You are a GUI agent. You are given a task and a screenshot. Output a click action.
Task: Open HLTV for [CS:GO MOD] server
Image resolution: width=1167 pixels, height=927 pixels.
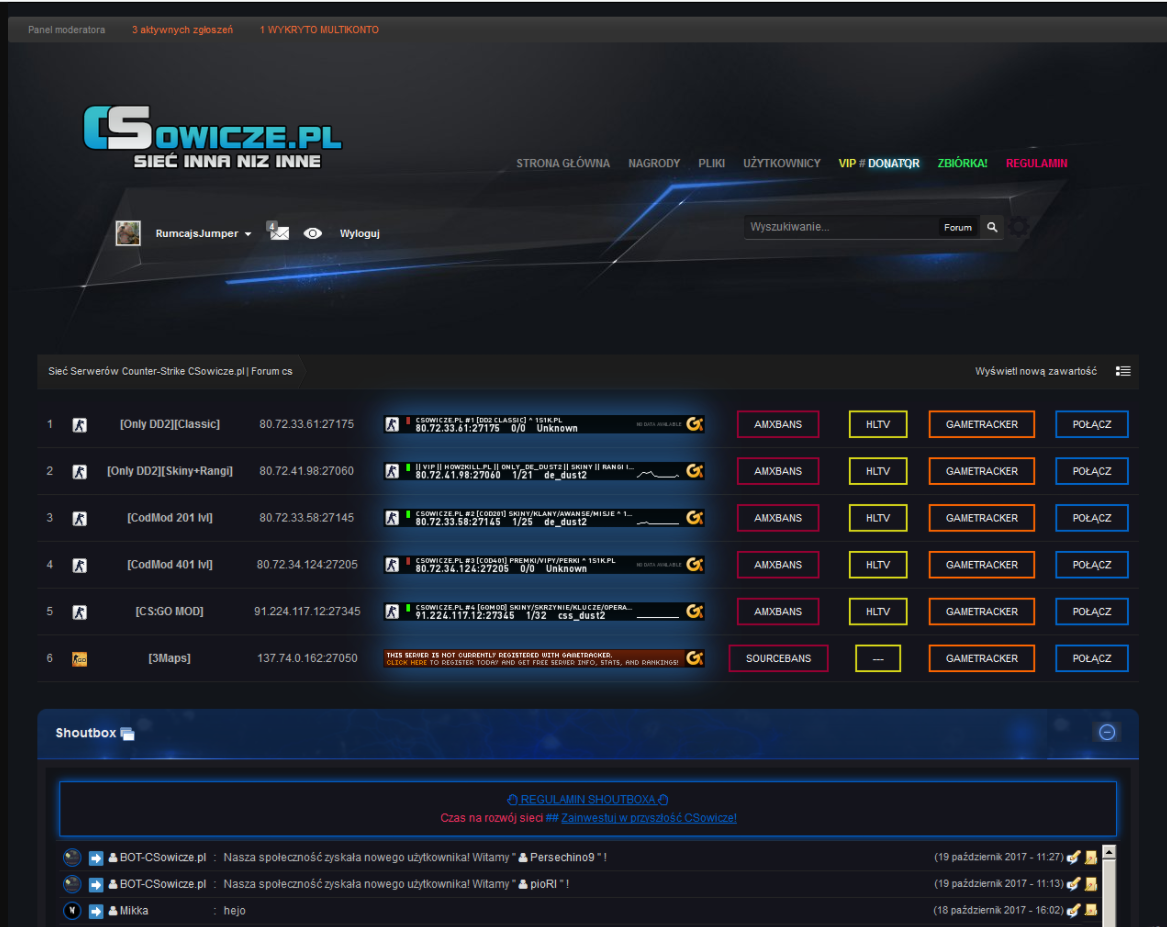(x=878, y=612)
